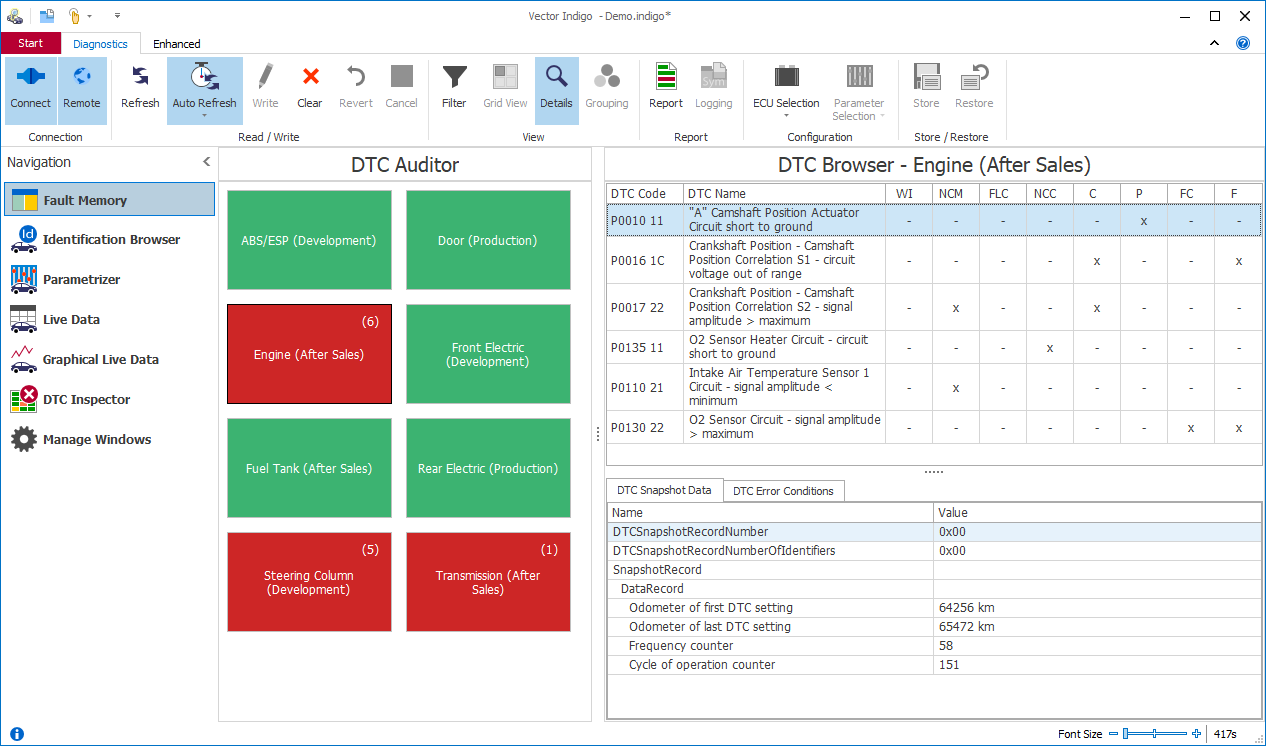The height and width of the screenshot is (746, 1266).
Task: Click the Revert arrow icon
Action: 355,77
